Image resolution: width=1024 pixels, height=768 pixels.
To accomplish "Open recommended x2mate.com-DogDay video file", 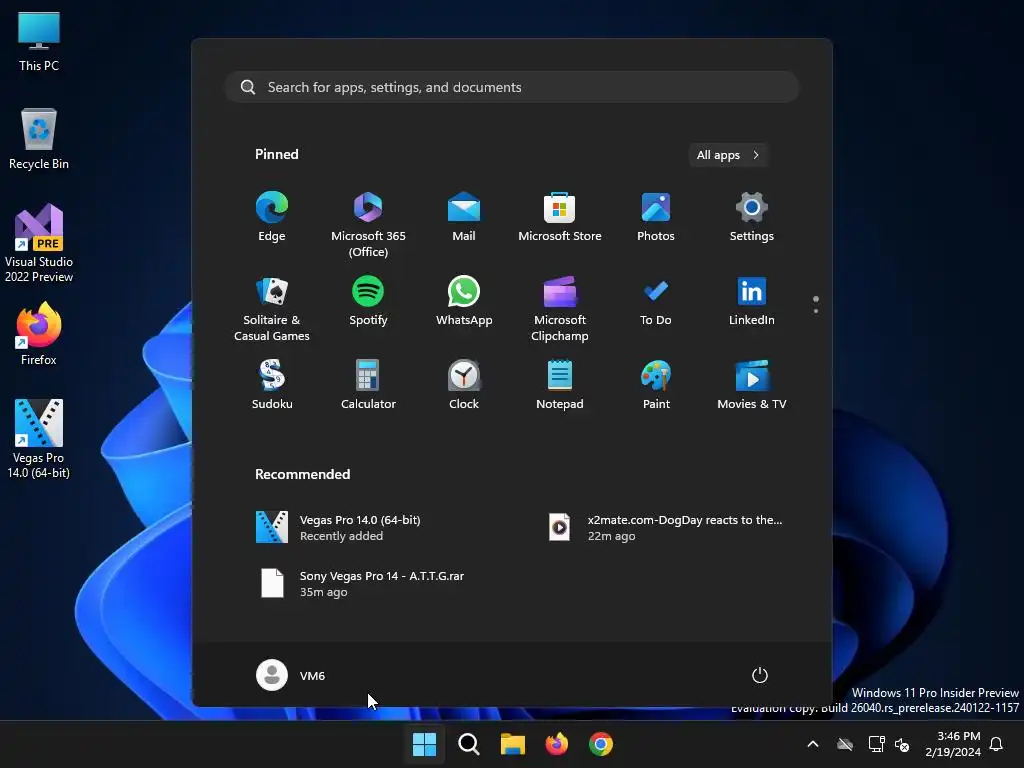I will pos(665,528).
